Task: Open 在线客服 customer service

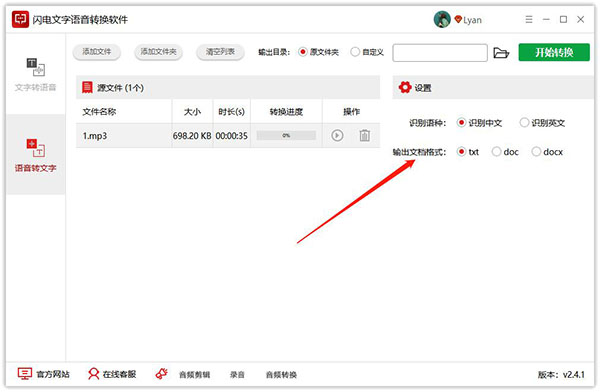Action: [112, 374]
